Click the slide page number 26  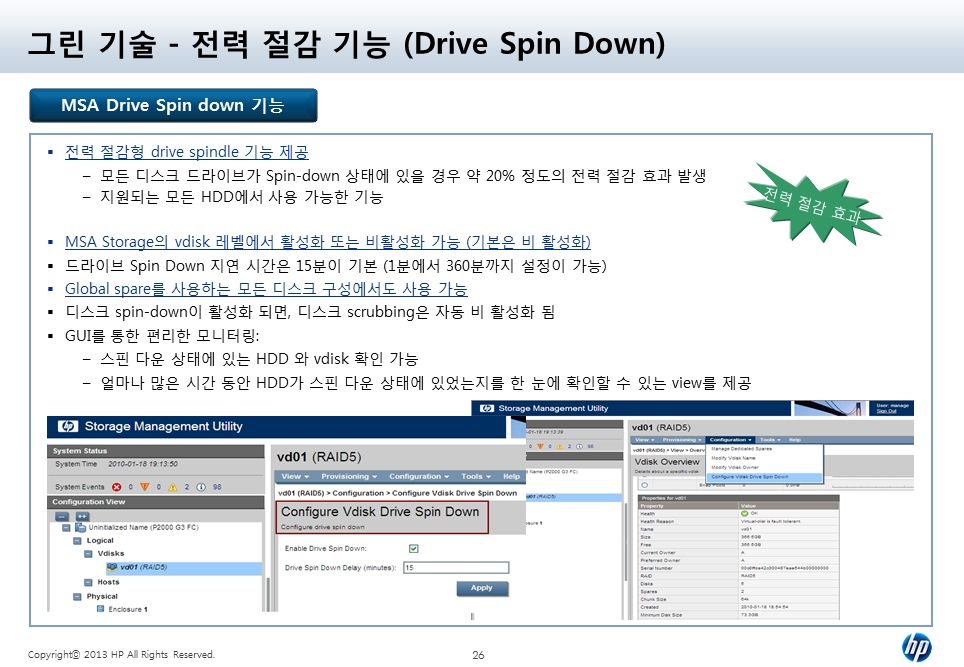(478, 655)
